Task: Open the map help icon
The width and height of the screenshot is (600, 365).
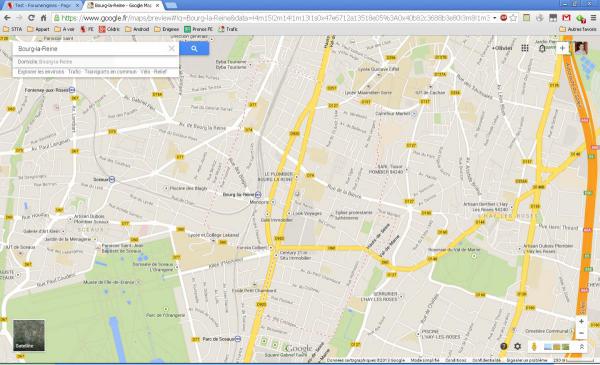Action: [504, 346]
